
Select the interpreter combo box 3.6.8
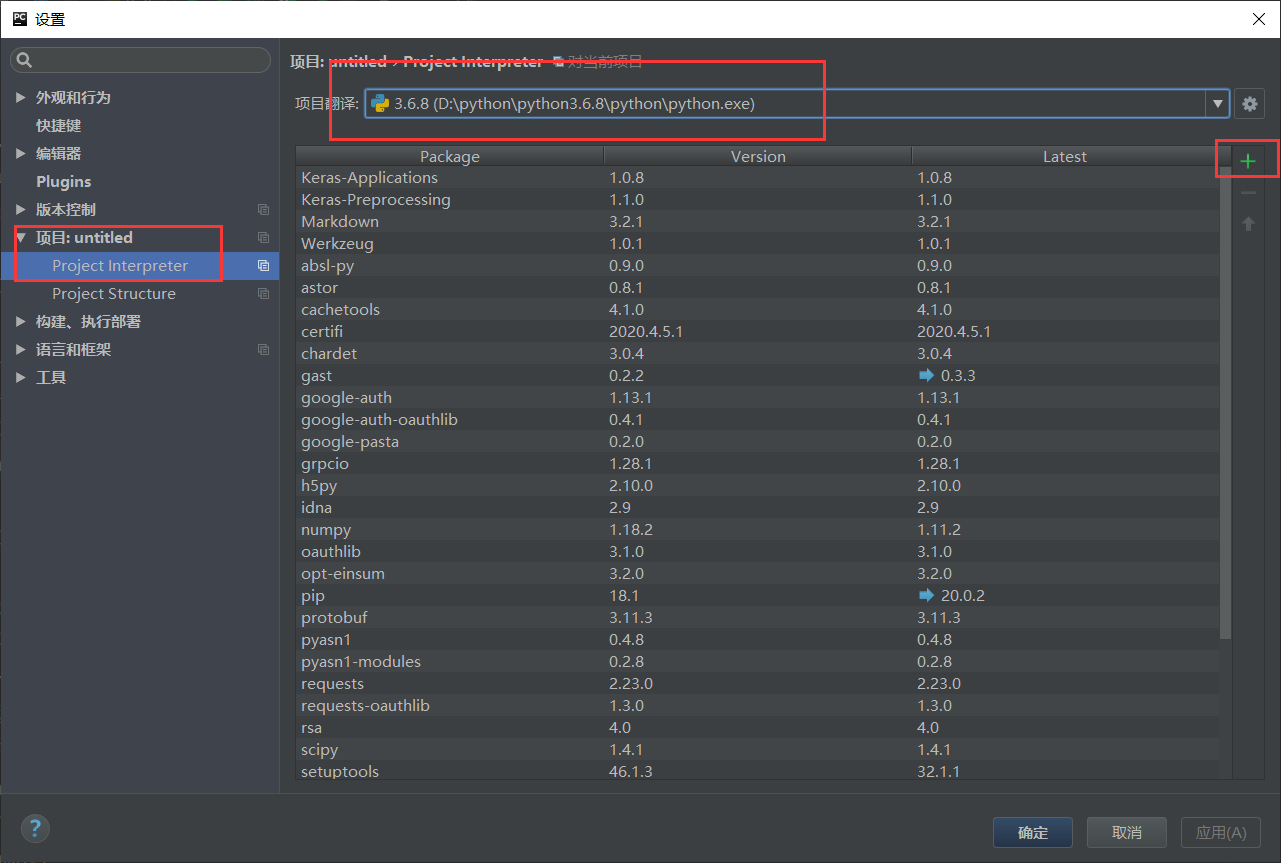tap(797, 103)
